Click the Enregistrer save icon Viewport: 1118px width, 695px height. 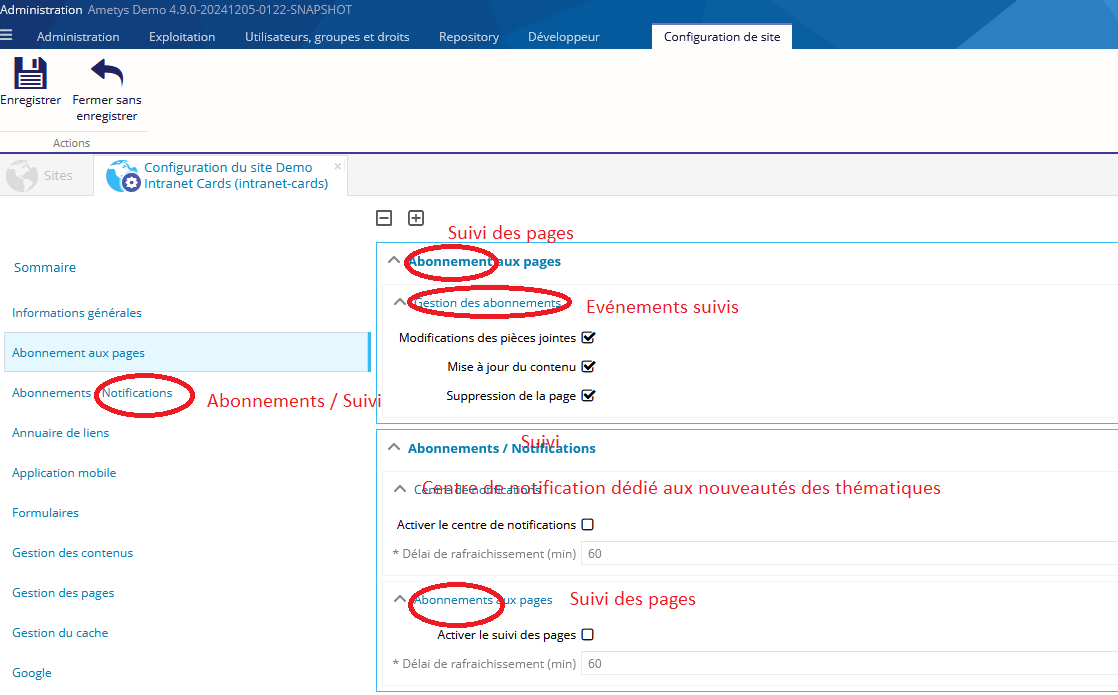[x=30, y=74]
